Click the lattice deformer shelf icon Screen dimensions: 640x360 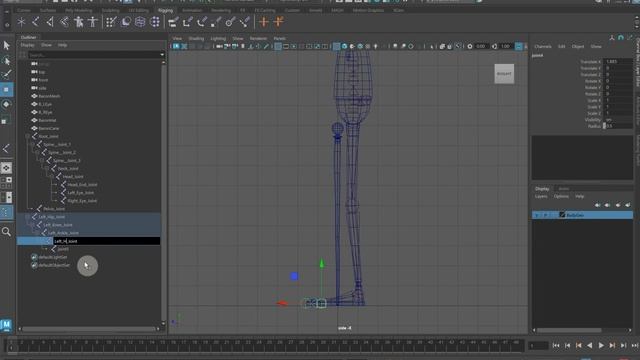[140, 22]
